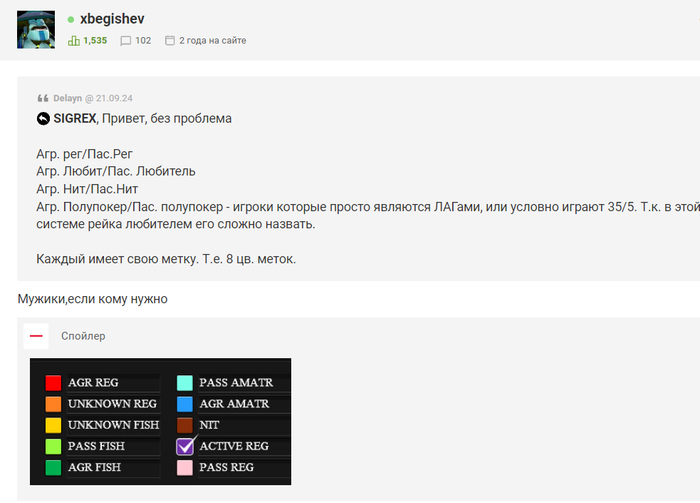Open the SIGREX mention link
Viewport: 700px width, 503px height.
coord(75,118)
